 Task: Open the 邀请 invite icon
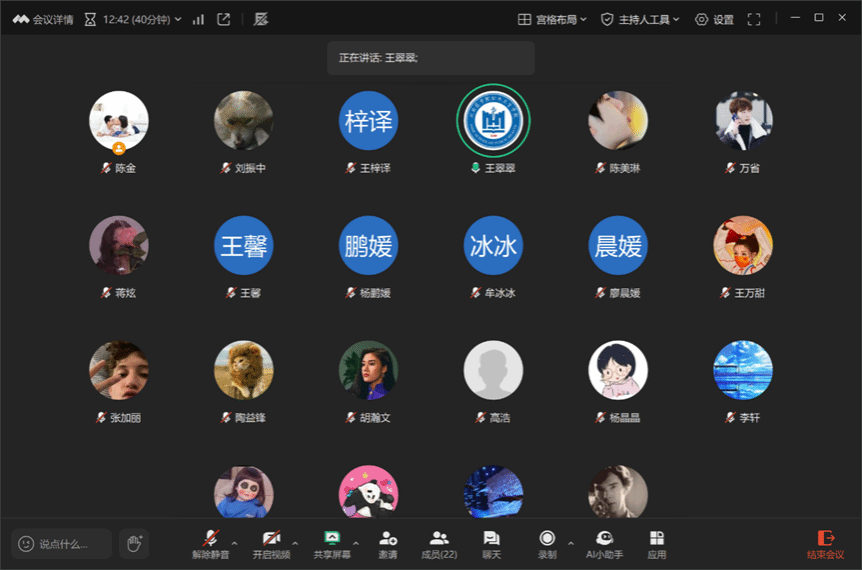[x=388, y=543]
